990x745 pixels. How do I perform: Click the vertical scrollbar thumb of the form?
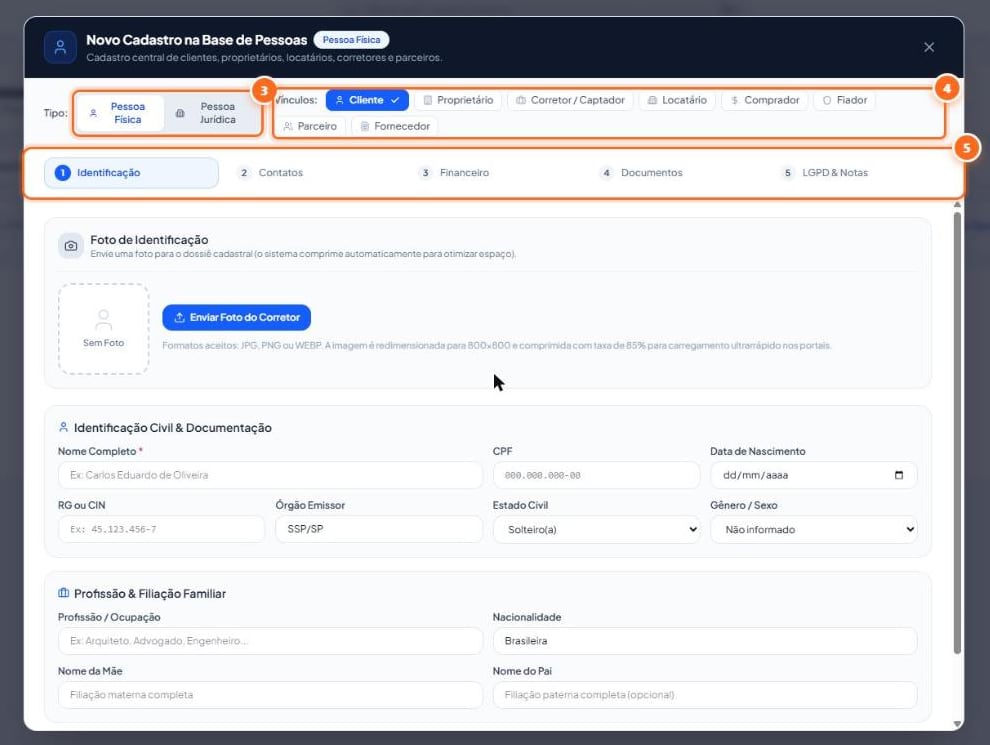click(957, 433)
